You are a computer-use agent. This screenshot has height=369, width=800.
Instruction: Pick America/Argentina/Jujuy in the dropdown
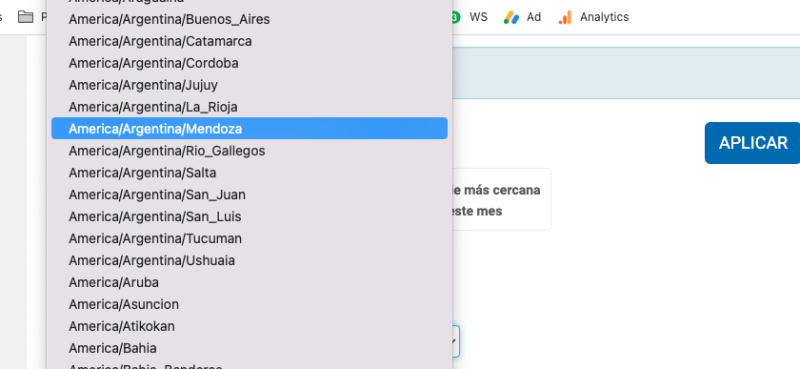coord(249,85)
